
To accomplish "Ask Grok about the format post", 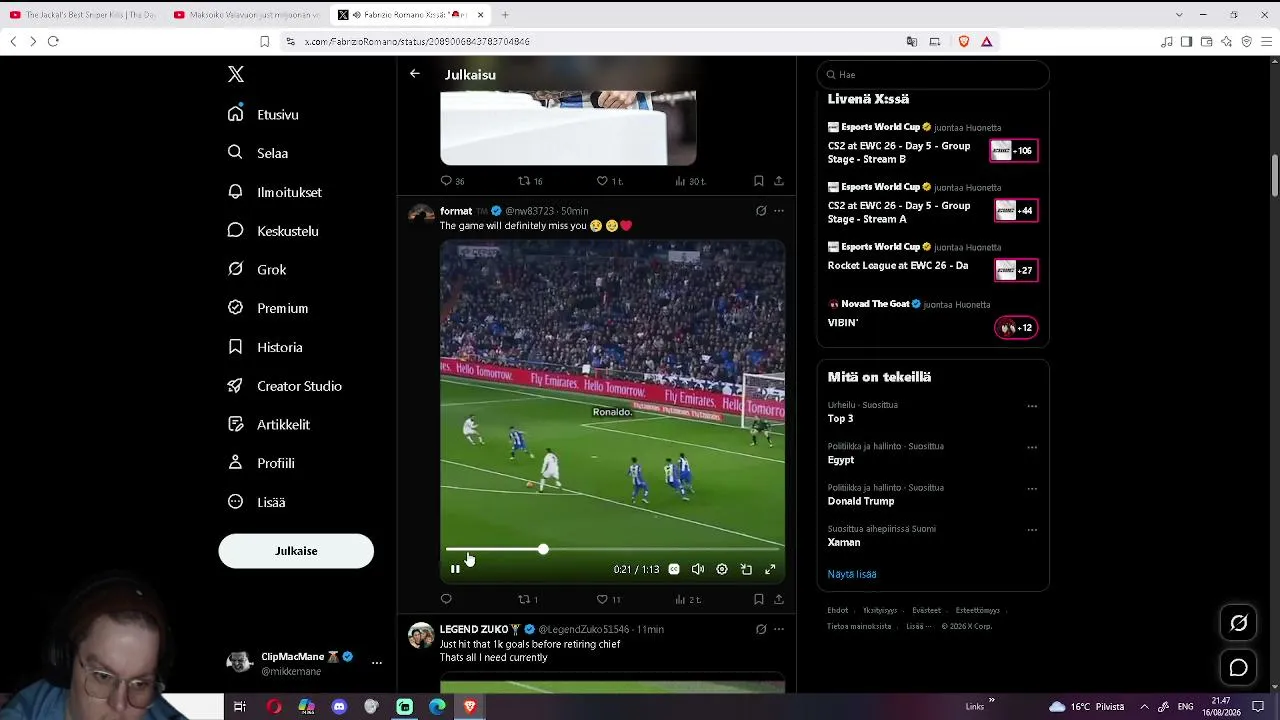I will [x=761, y=211].
